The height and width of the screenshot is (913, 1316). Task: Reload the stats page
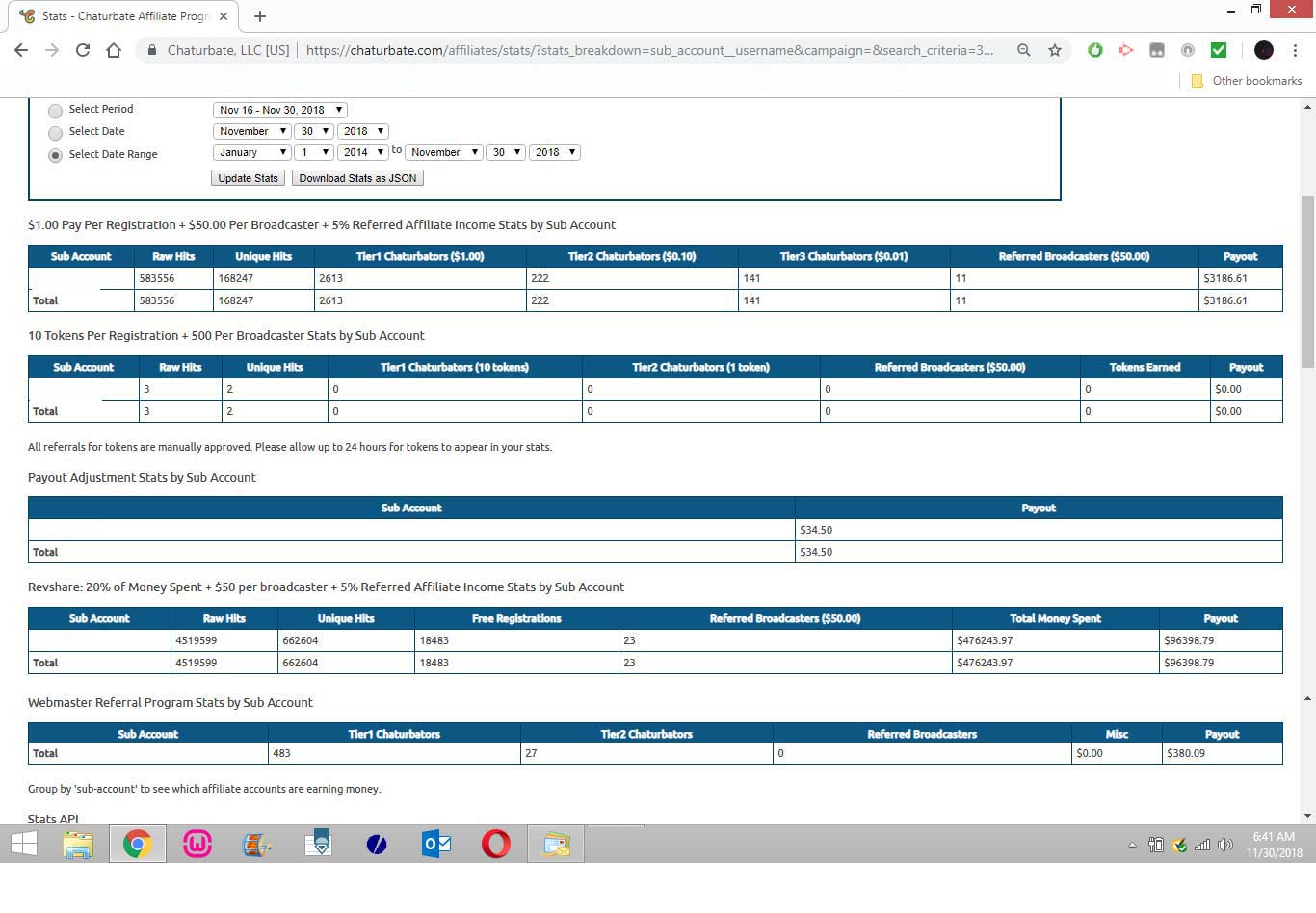point(83,50)
